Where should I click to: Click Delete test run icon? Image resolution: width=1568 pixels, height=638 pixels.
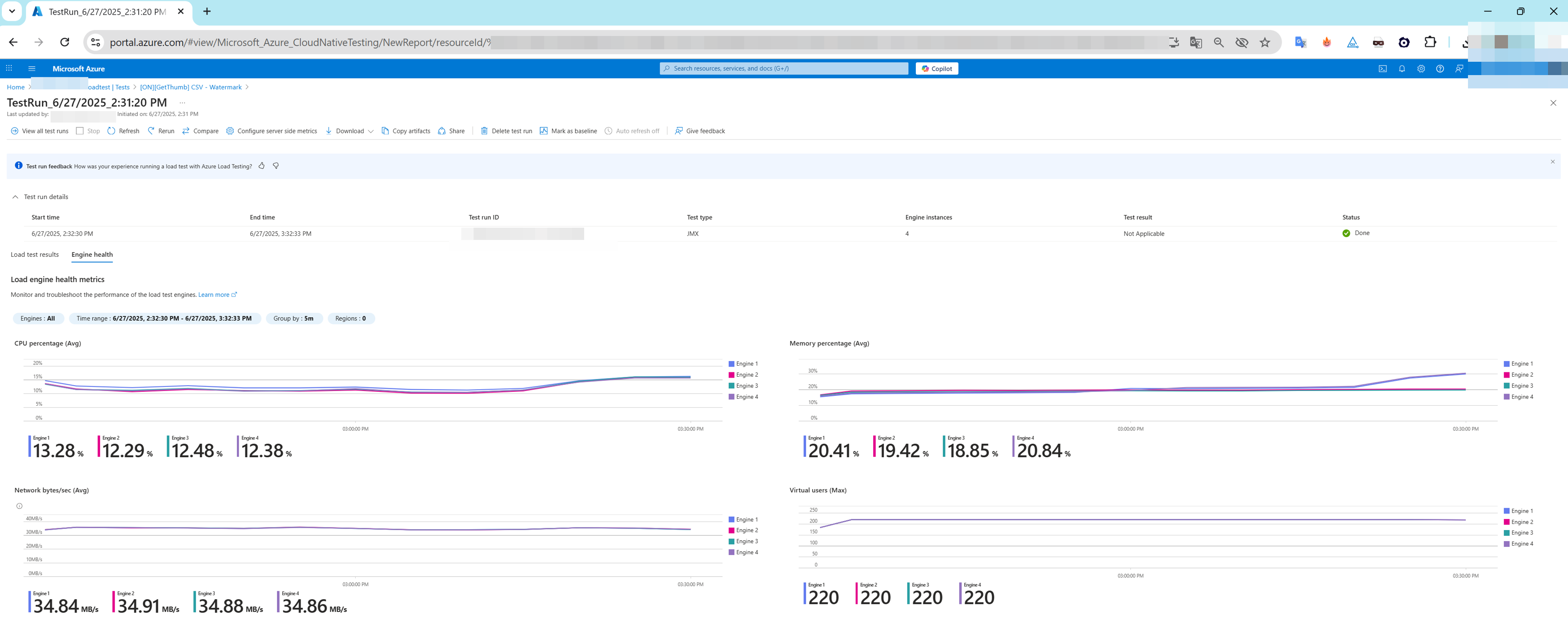tap(485, 131)
